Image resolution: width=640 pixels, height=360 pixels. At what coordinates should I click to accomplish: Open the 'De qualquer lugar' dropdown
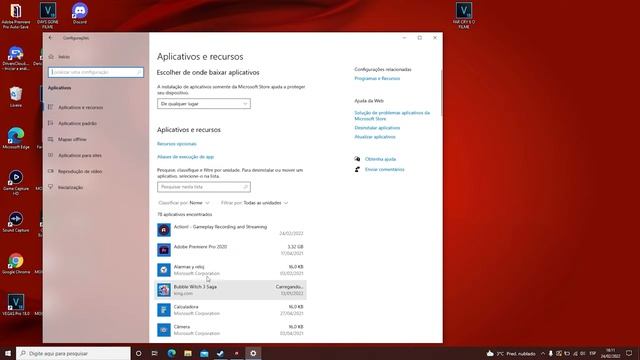(204, 104)
